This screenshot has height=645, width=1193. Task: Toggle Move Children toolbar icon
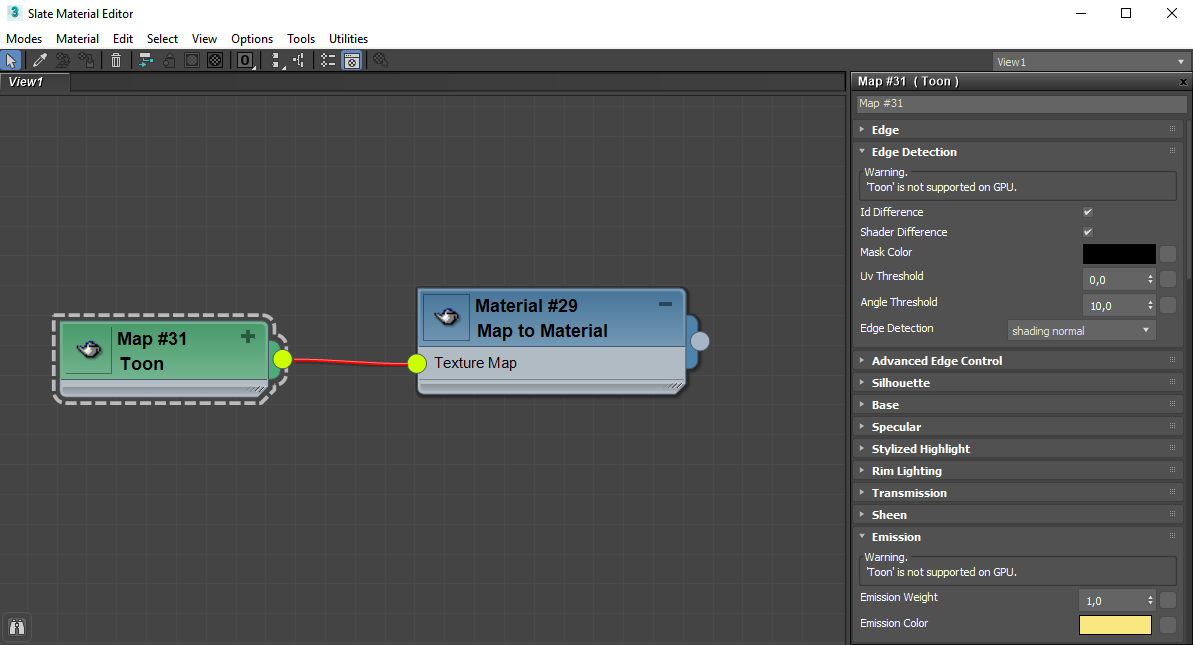tap(146, 60)
